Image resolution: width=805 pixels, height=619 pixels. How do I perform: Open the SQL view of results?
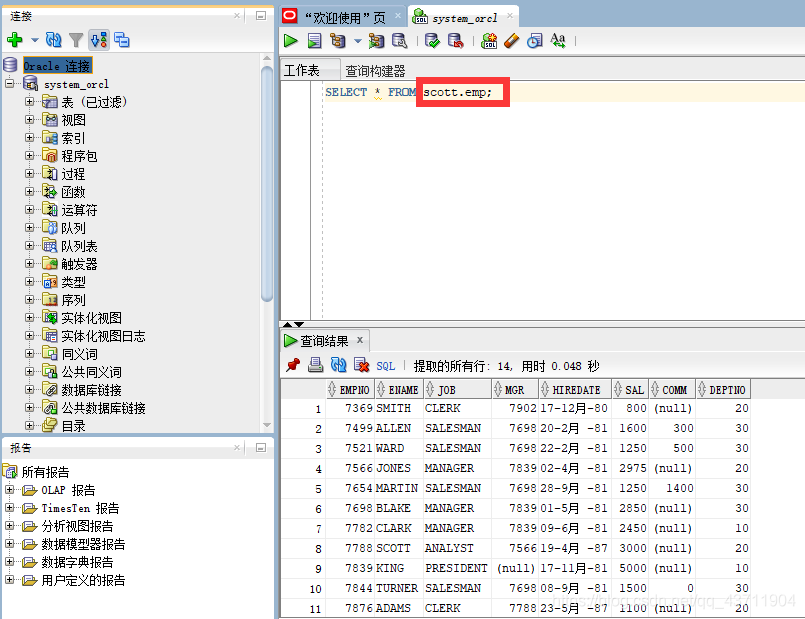click(x=385, y=364)
